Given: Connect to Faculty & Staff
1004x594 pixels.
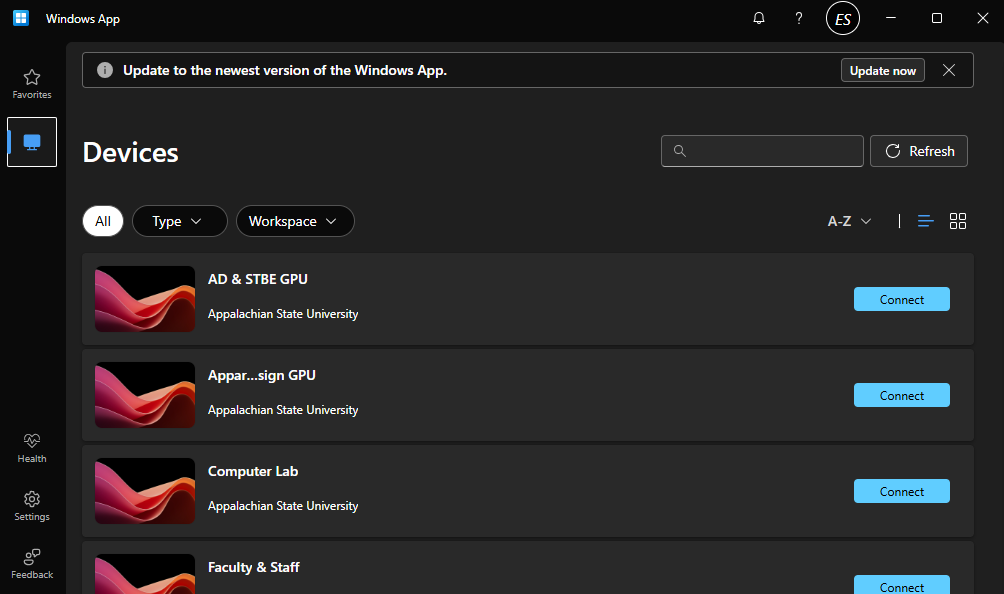Looking at the screenshot, I should [x=902, y=585].
